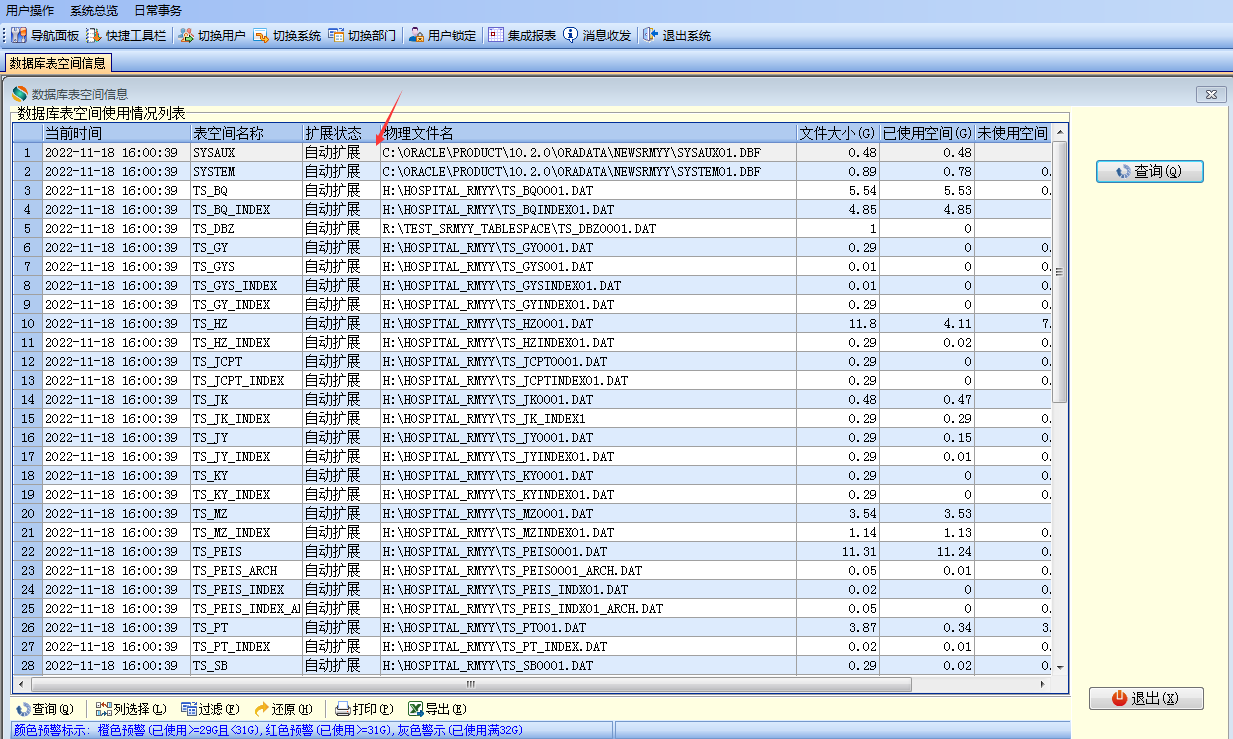The width and height of the screenshot is (1233, 739).
Task: Click the horizontal scrollbar left arrow
Action: pyautogui.click(x=20, y=685)
